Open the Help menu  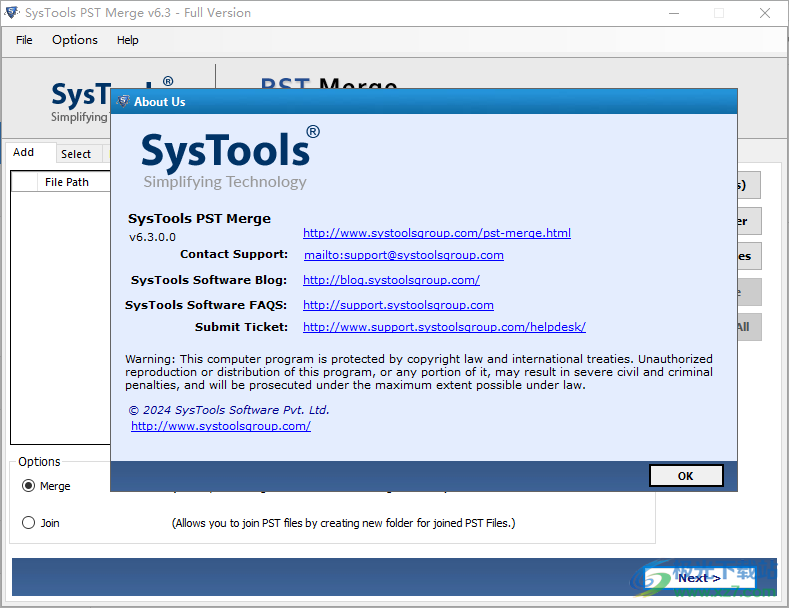128,40
